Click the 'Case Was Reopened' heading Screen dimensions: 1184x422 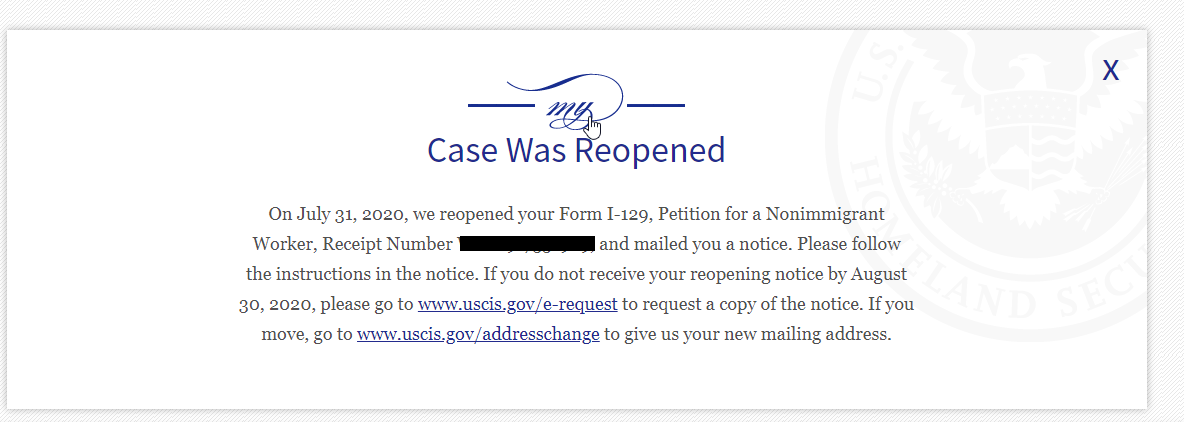[x=576, y=150]
